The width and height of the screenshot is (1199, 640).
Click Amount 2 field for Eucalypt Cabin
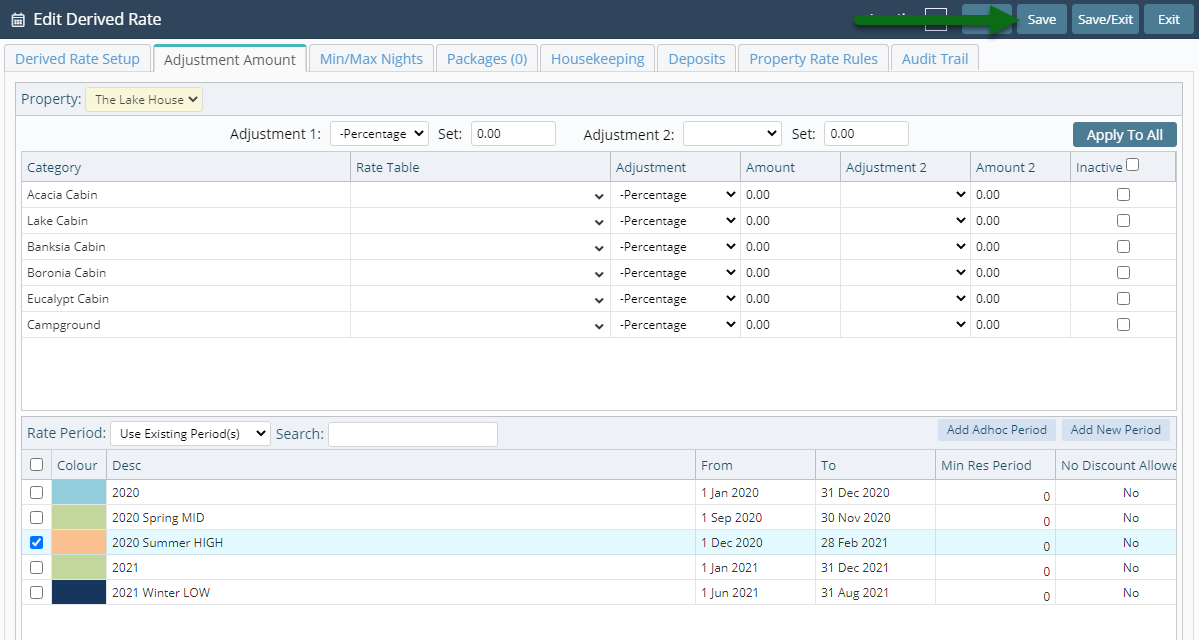tap(1020, 299)
